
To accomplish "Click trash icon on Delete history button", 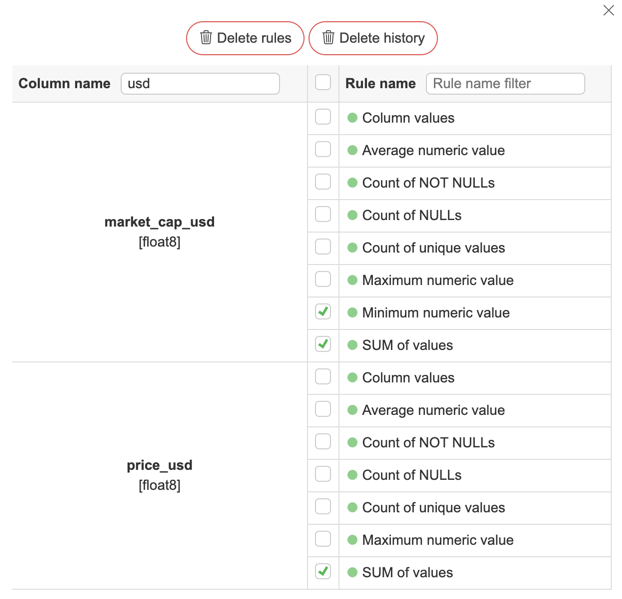I will pos(328,38).
